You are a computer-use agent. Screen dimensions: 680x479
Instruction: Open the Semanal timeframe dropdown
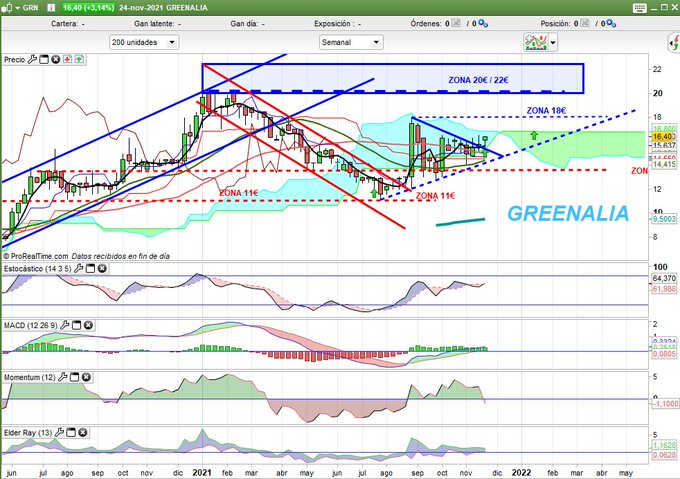coord(351,42)
